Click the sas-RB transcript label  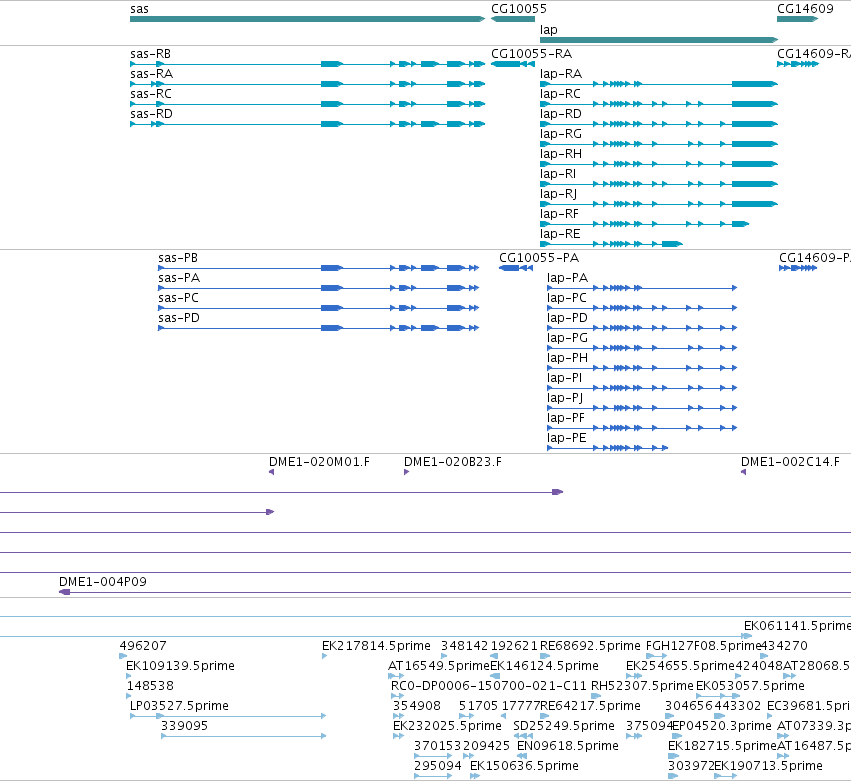pyautogui.click(x=150, y=54)
